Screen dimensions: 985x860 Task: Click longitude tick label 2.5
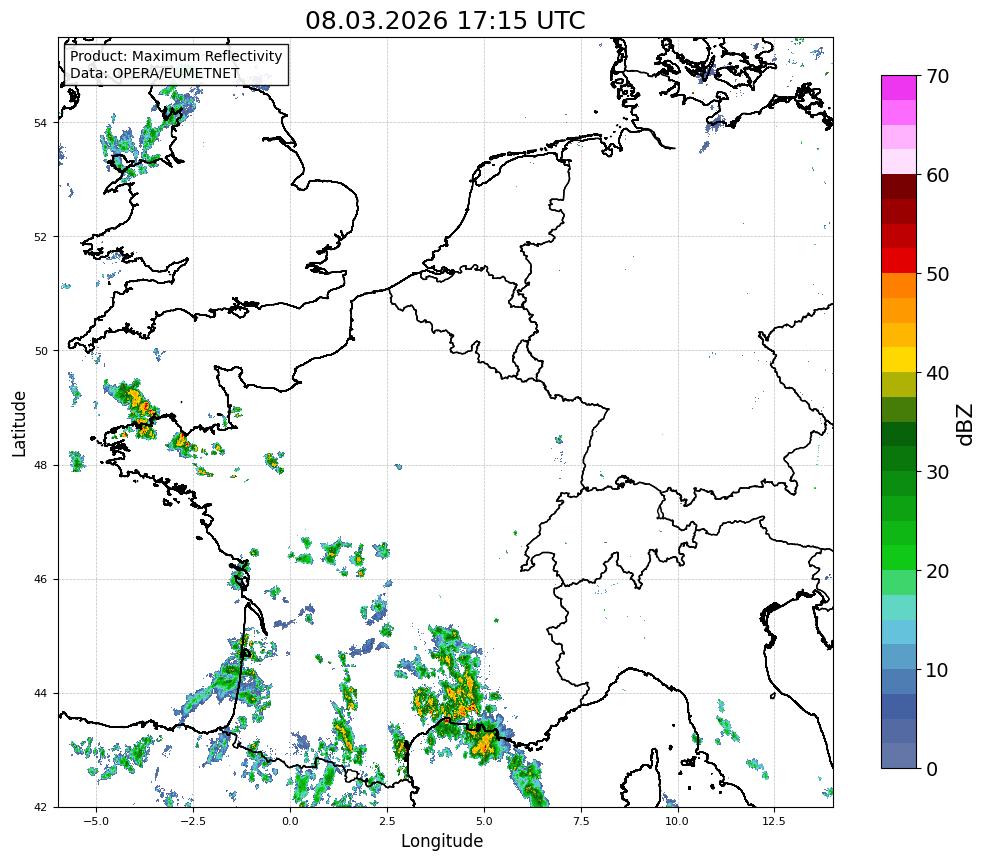click(x=387, y=821)
